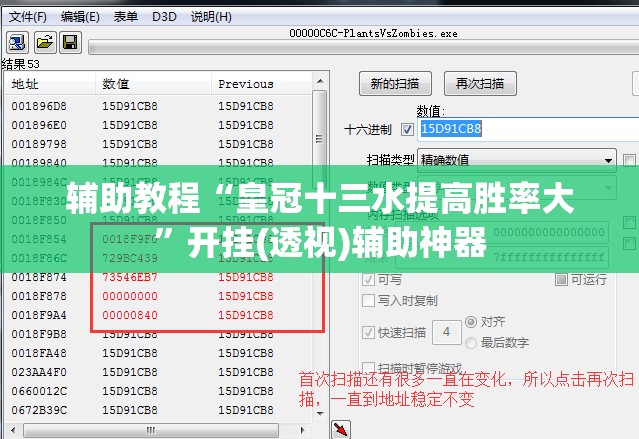The width and height of the screenshot is (639, 439).
Task: Click the 再次扫描 next scan button
Action: [x=480, y=84]
